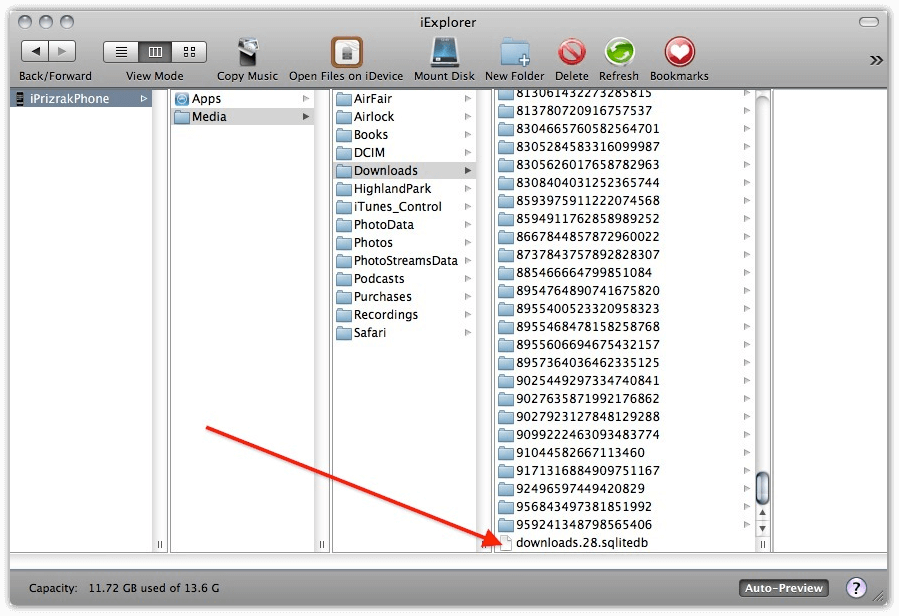899x616 pixels.
Task: Expand Apps folder arrow
Action: (306, 99)
